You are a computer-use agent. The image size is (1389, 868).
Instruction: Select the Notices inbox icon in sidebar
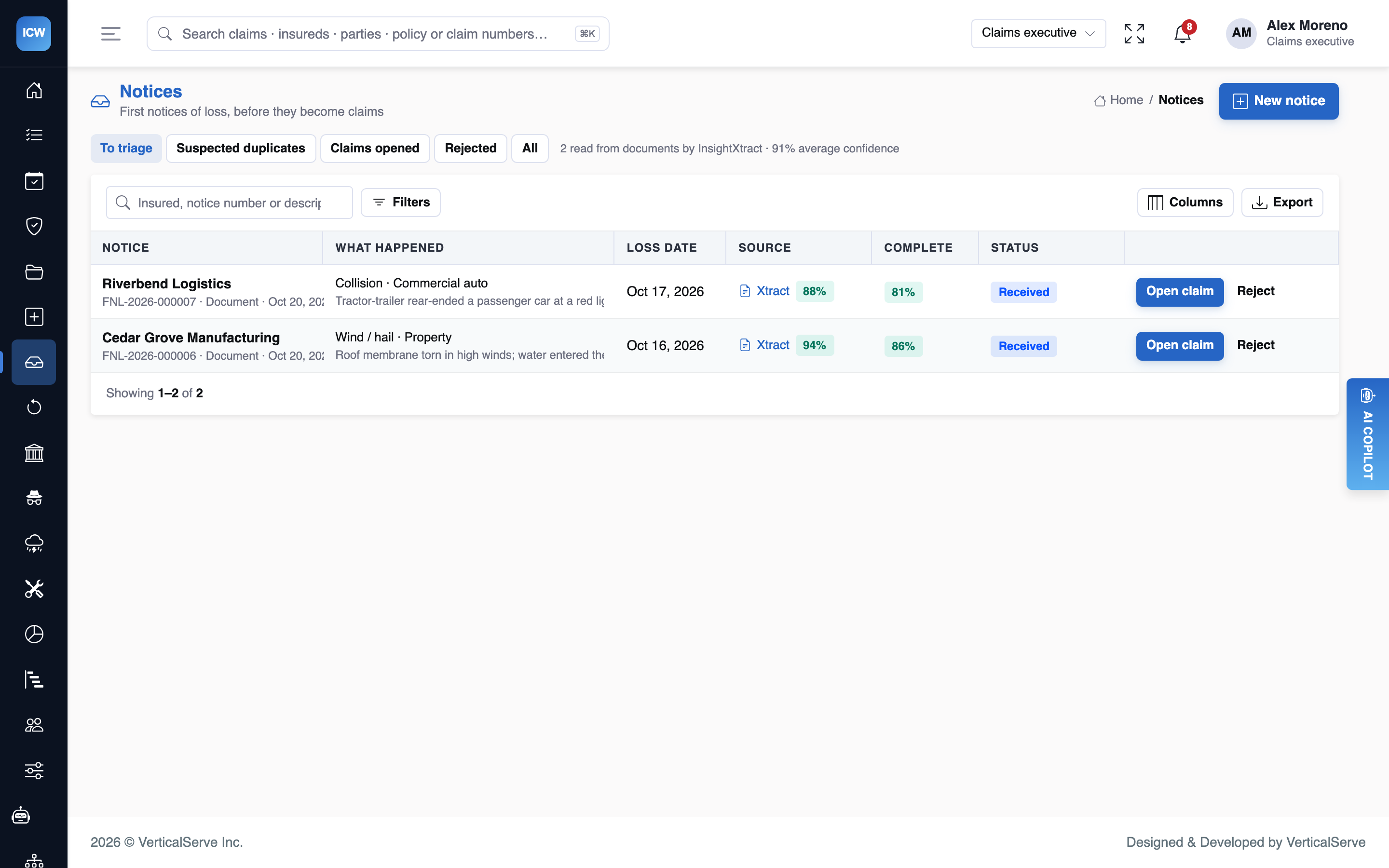[x=34, y=362]
